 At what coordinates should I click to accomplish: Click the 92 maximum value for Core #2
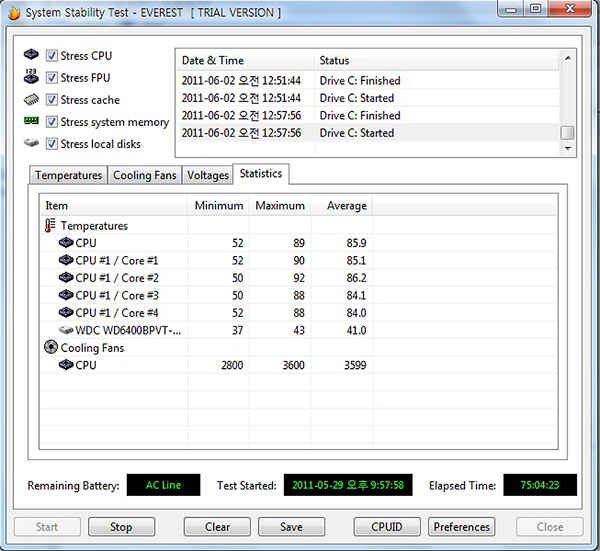click(x=299, y=278)
